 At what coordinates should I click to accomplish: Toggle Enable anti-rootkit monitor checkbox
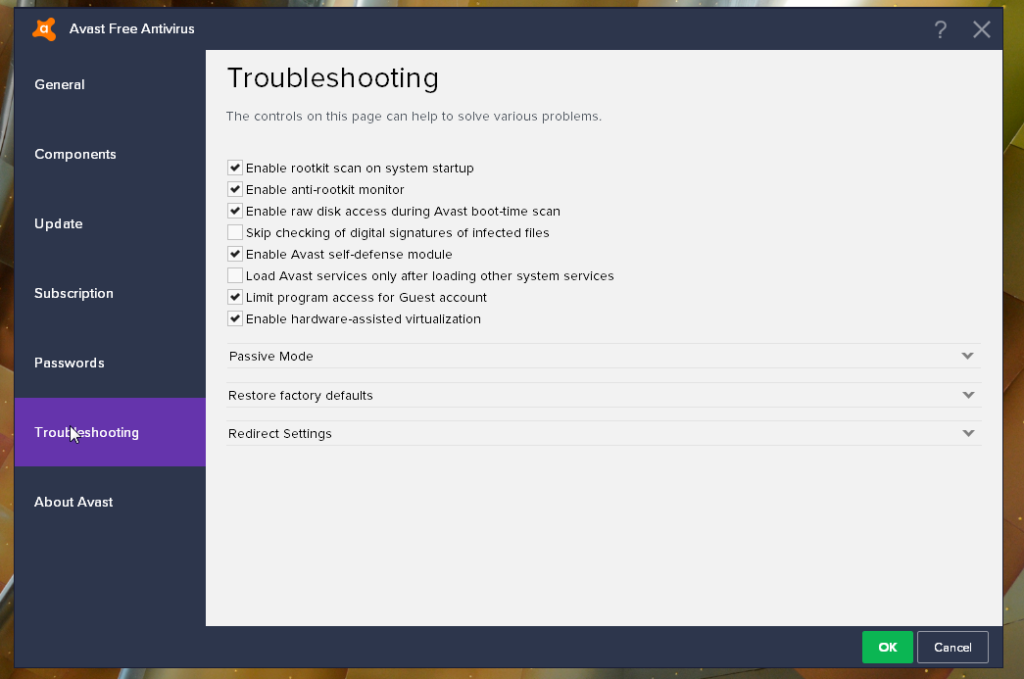(x=235, y=189)
